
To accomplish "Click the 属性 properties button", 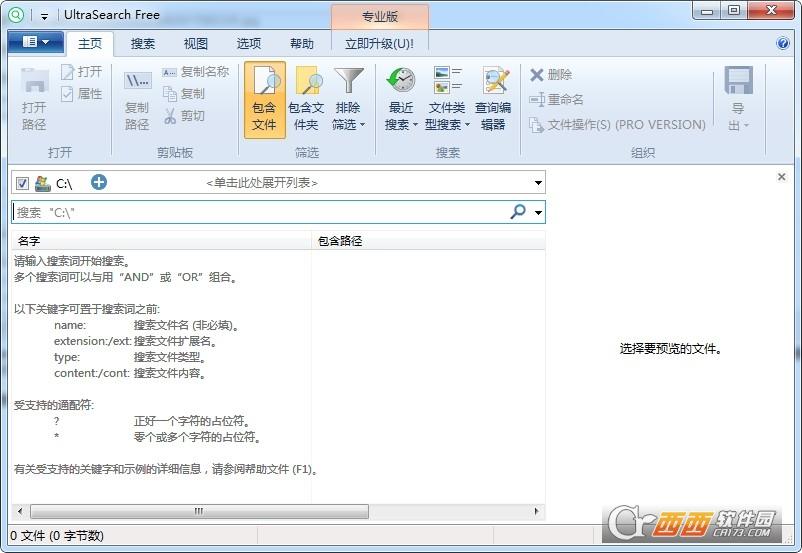I will pos(82,94).
